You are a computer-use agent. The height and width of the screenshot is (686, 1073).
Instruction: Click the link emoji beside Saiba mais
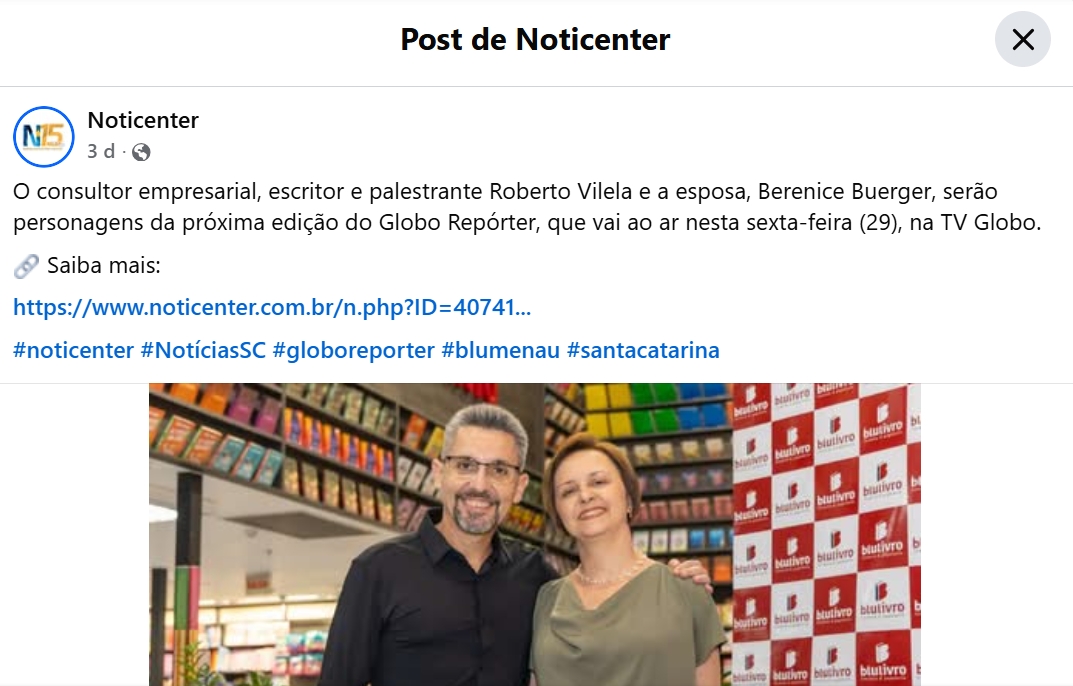(x=26, y=266)
